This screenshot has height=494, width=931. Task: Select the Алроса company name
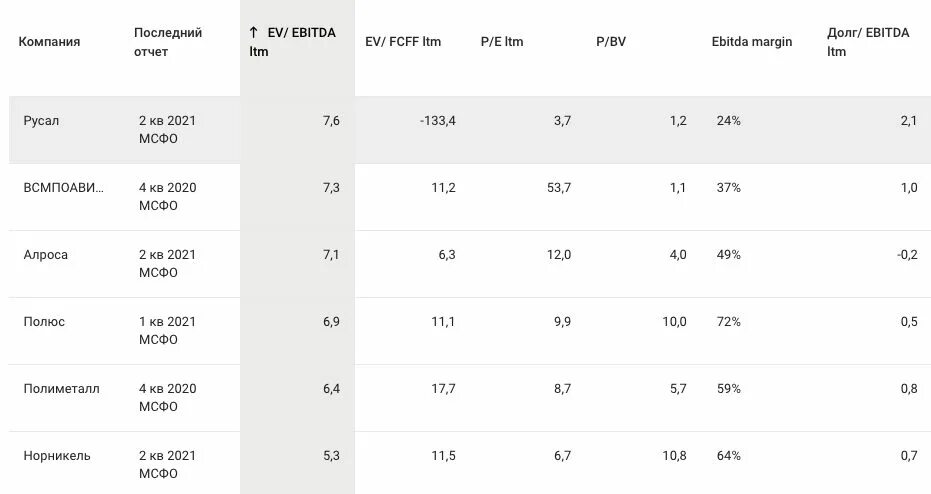point(46,255)
